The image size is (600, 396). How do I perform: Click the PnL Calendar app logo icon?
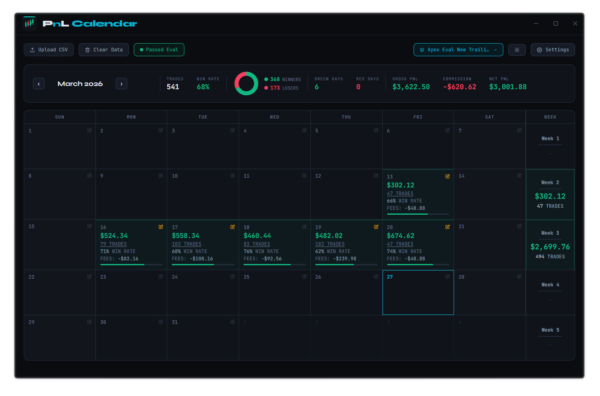point(29,23)
